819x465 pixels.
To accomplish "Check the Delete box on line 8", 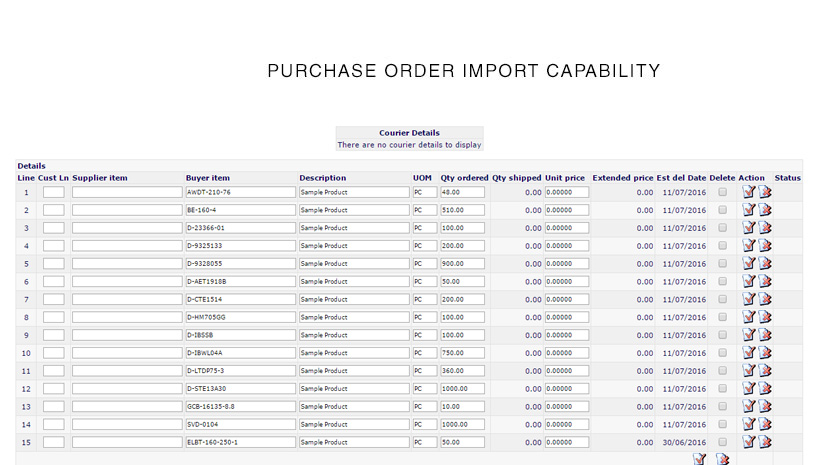I will coord(722,317).
